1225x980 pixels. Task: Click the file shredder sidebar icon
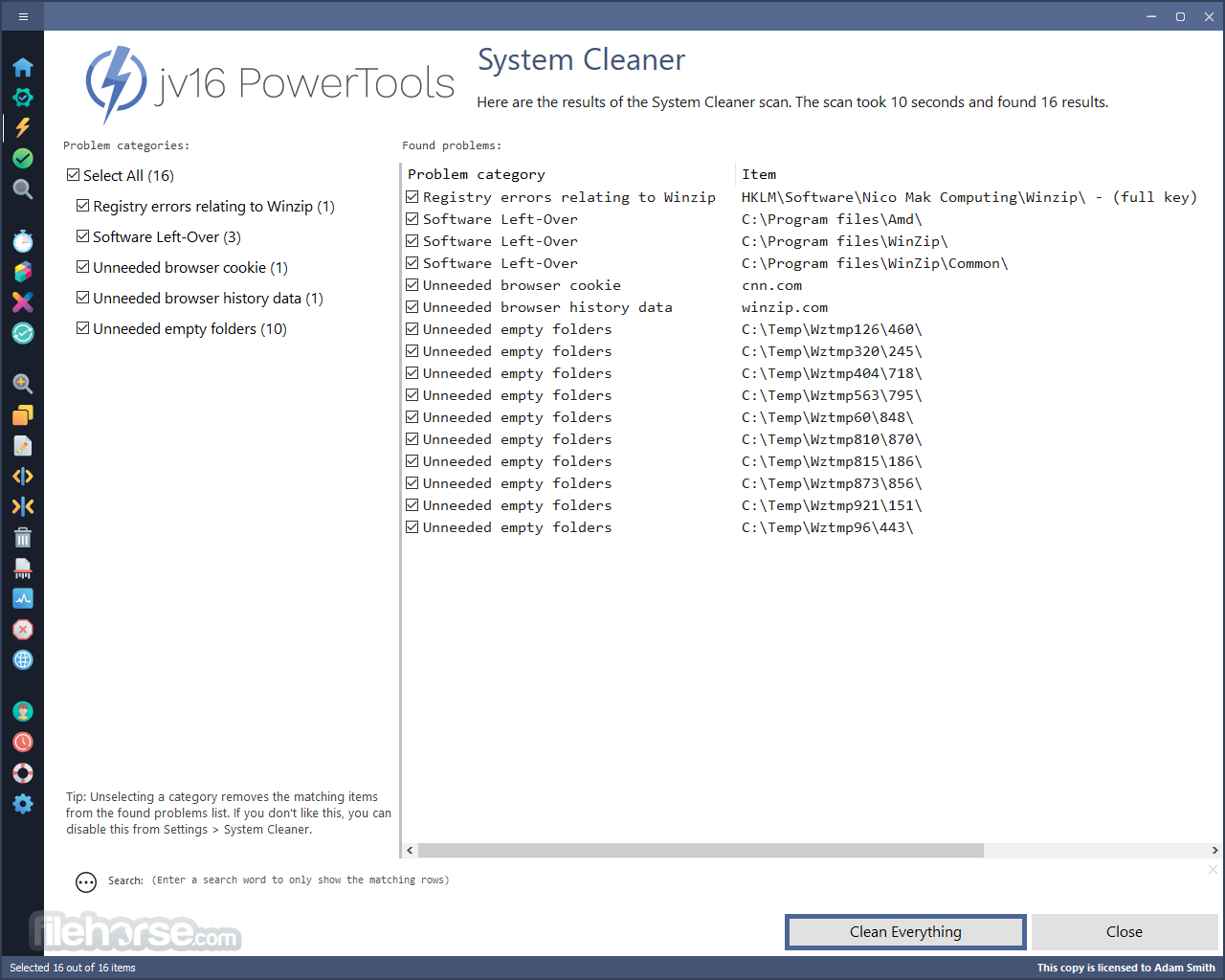[x=23, y=568]
